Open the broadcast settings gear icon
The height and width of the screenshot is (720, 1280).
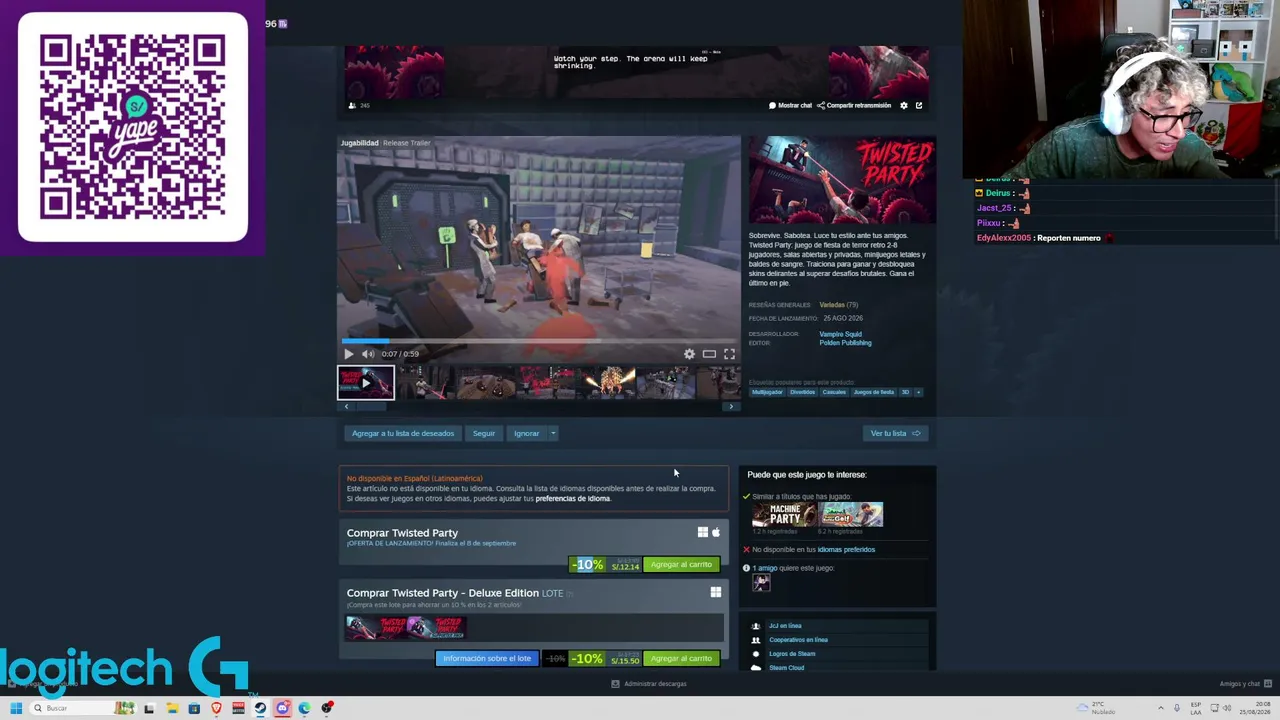tap(904, 105)
